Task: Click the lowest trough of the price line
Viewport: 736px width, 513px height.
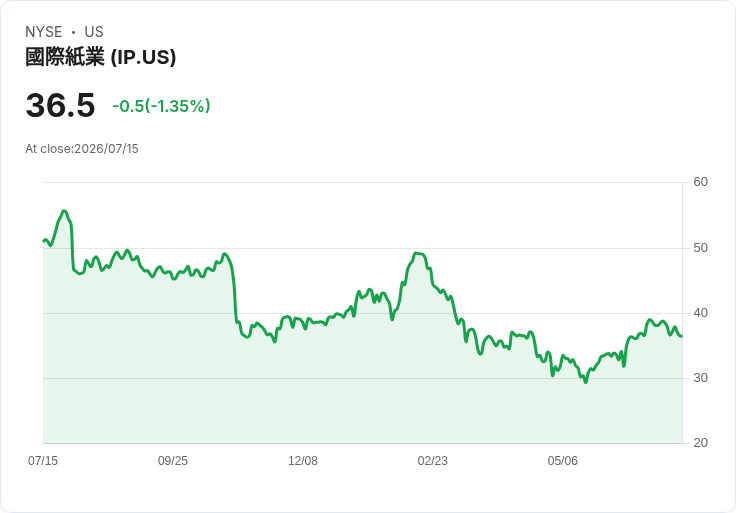Action: pos(585,383)
